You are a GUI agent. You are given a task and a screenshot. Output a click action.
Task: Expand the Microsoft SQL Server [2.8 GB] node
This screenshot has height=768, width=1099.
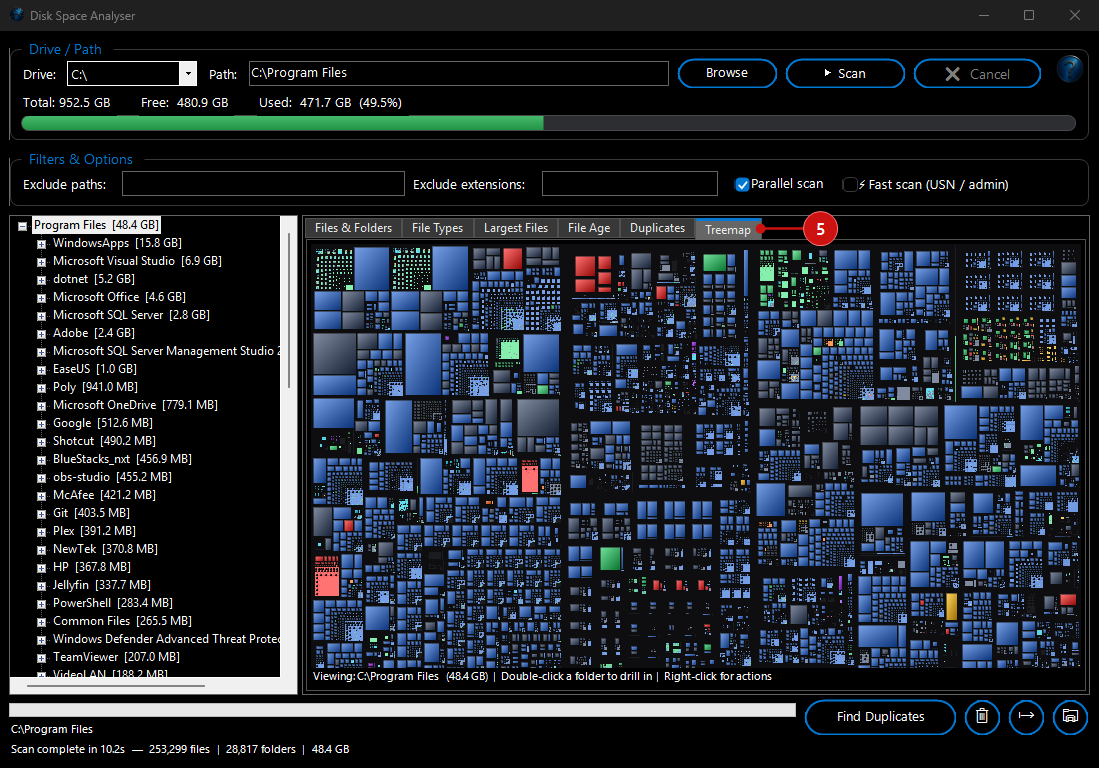(x=41, y=316)
